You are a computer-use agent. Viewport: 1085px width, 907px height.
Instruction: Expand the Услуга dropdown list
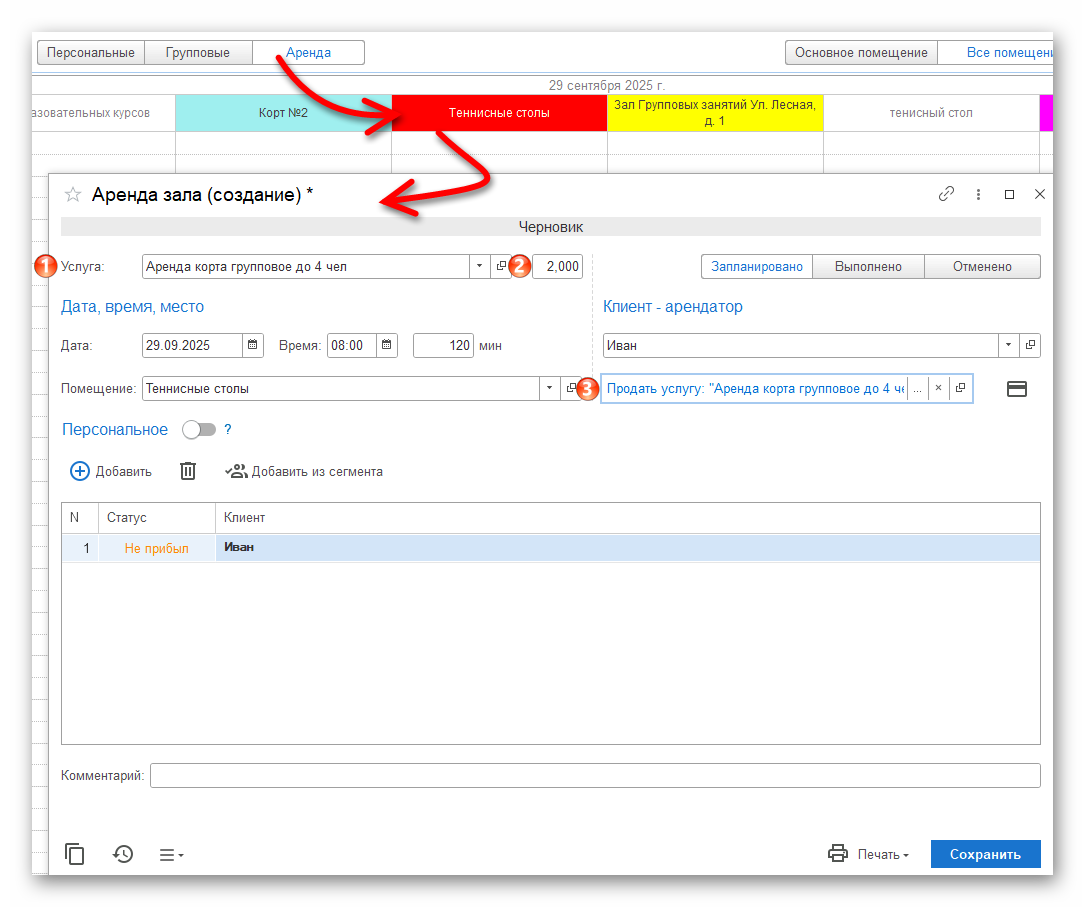(x=479, y=267)
